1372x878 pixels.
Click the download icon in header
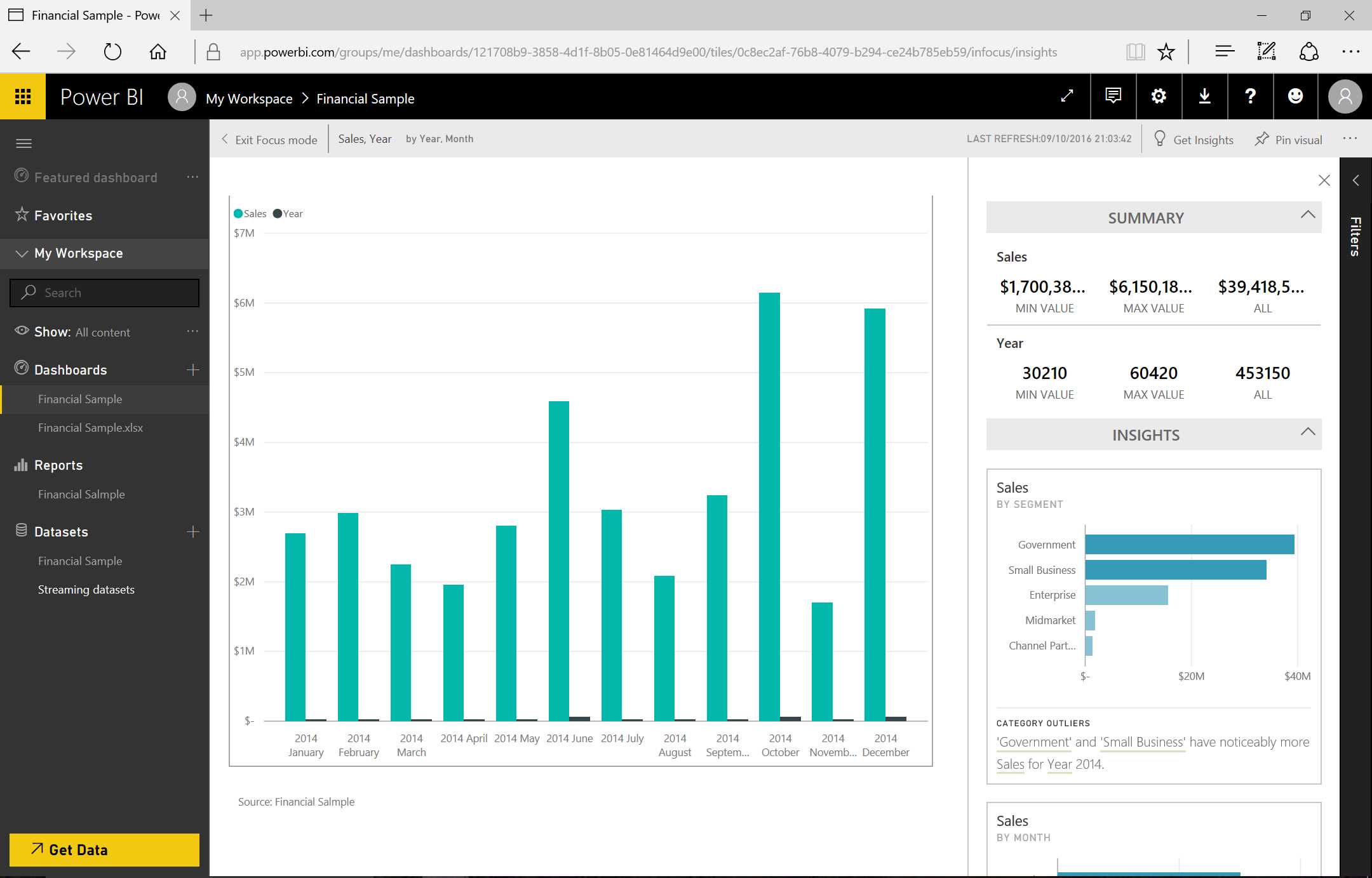(1204, 96)
